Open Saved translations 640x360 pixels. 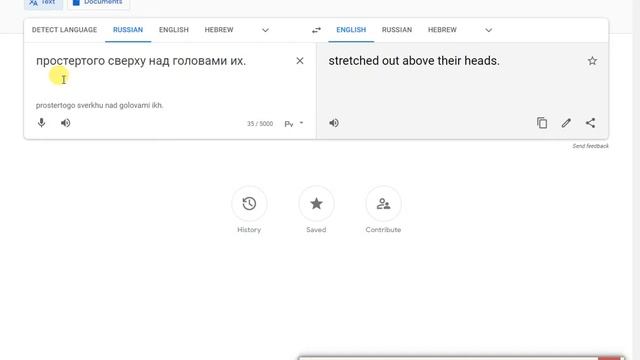tap(316, 204)
